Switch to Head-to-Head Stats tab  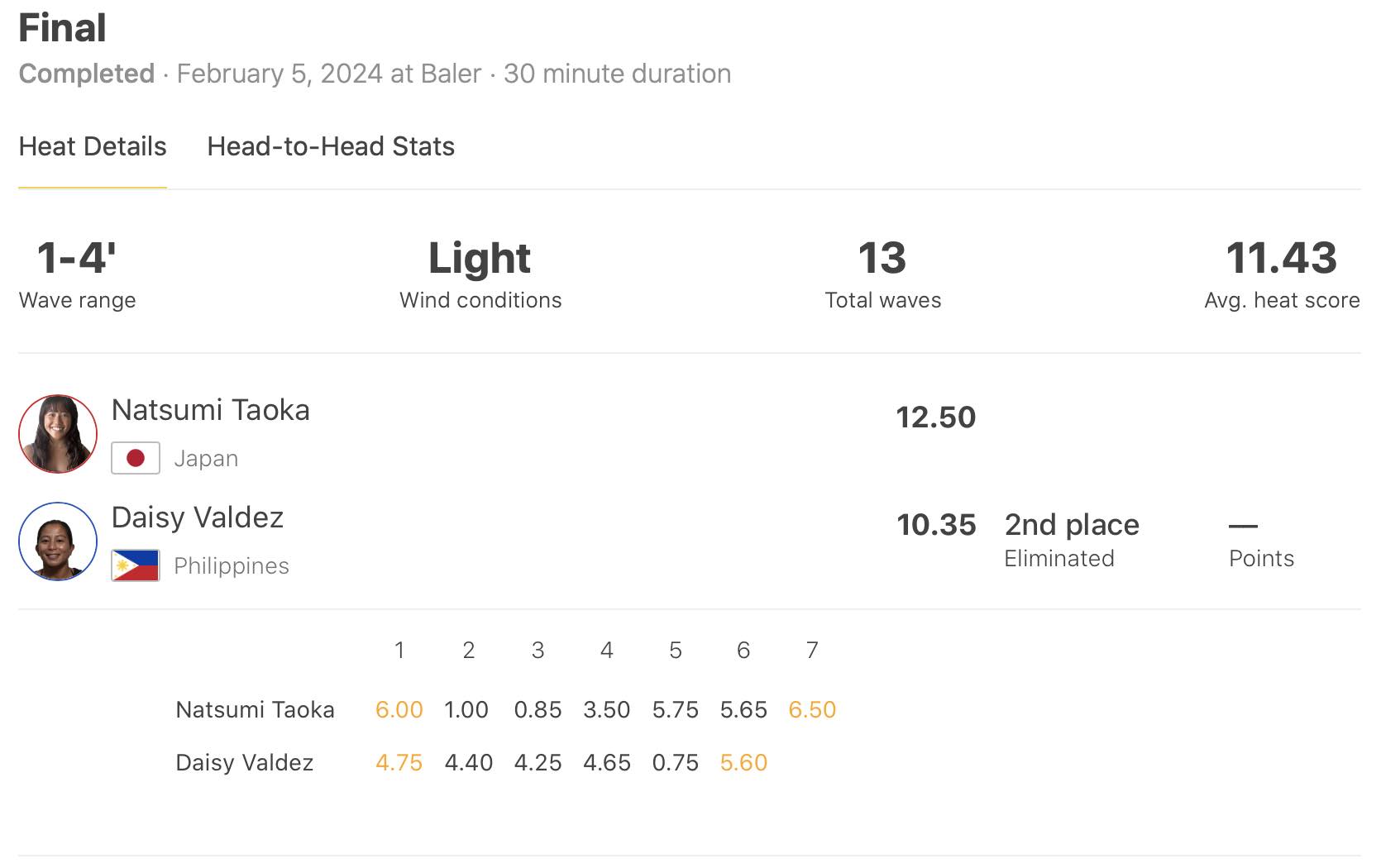click(331, 146)
